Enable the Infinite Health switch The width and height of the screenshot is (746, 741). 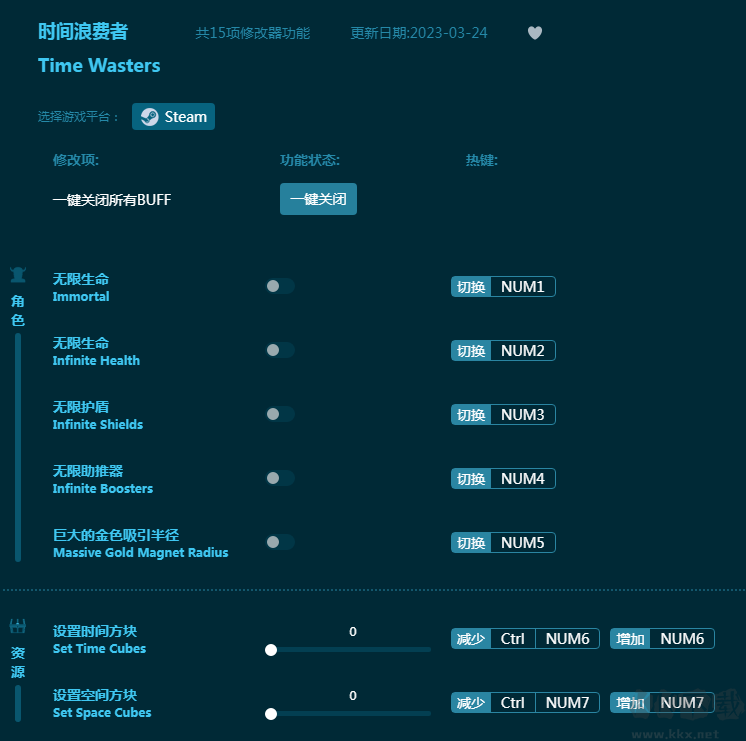[280, 350]
